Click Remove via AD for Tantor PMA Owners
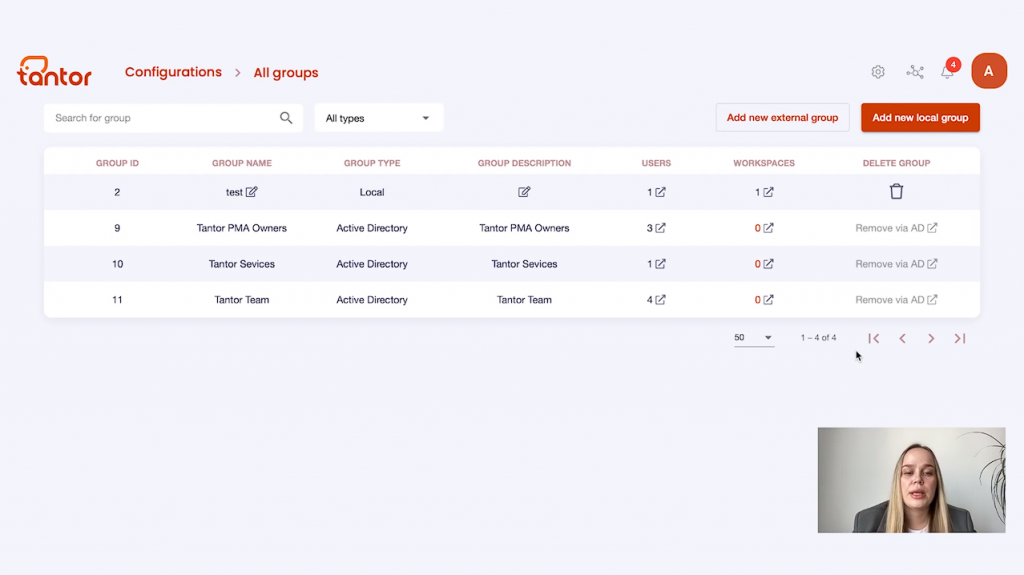The height and width of the screenshot is (575, 1024). 896,228
